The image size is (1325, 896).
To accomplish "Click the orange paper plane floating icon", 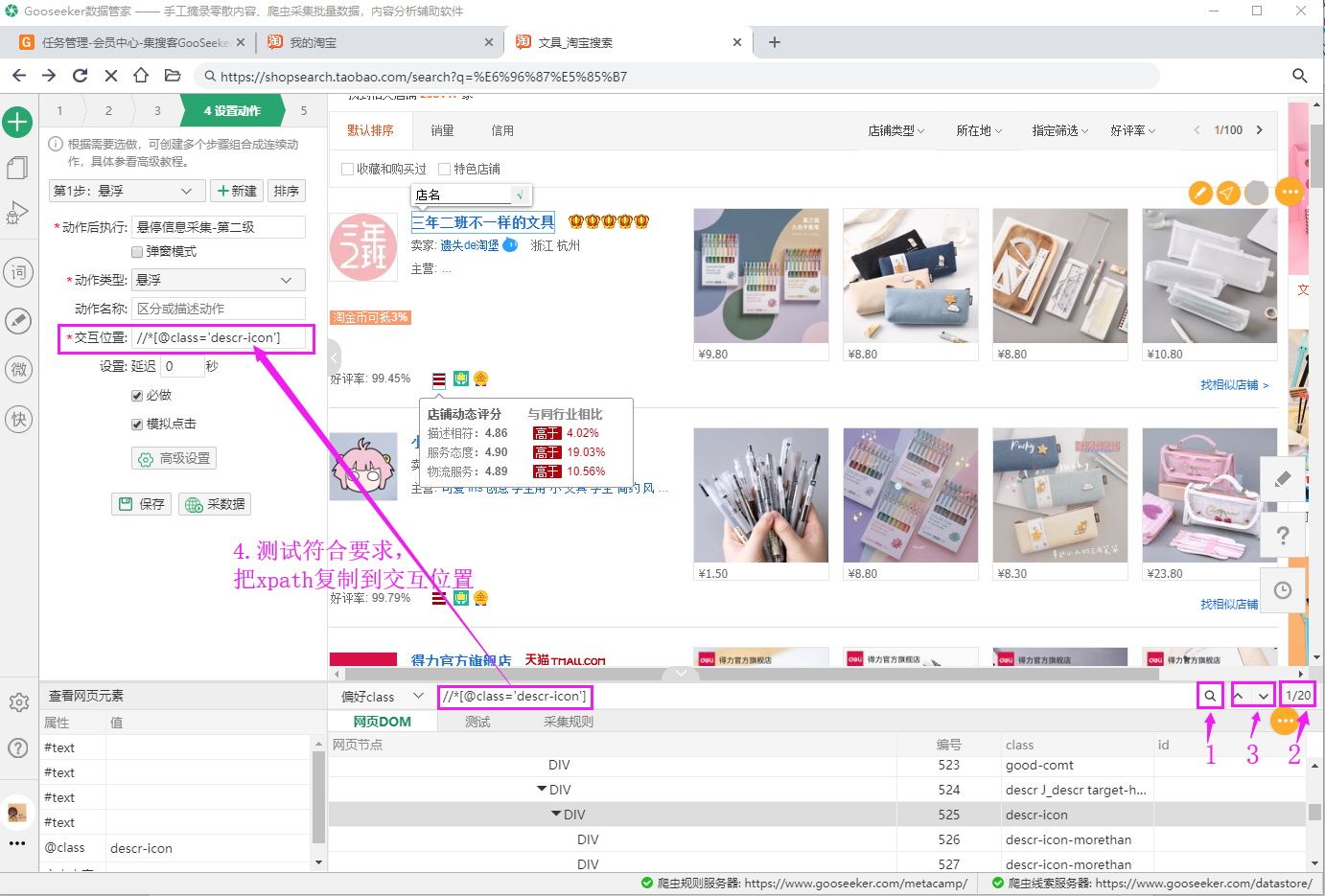I will 1228,193.
